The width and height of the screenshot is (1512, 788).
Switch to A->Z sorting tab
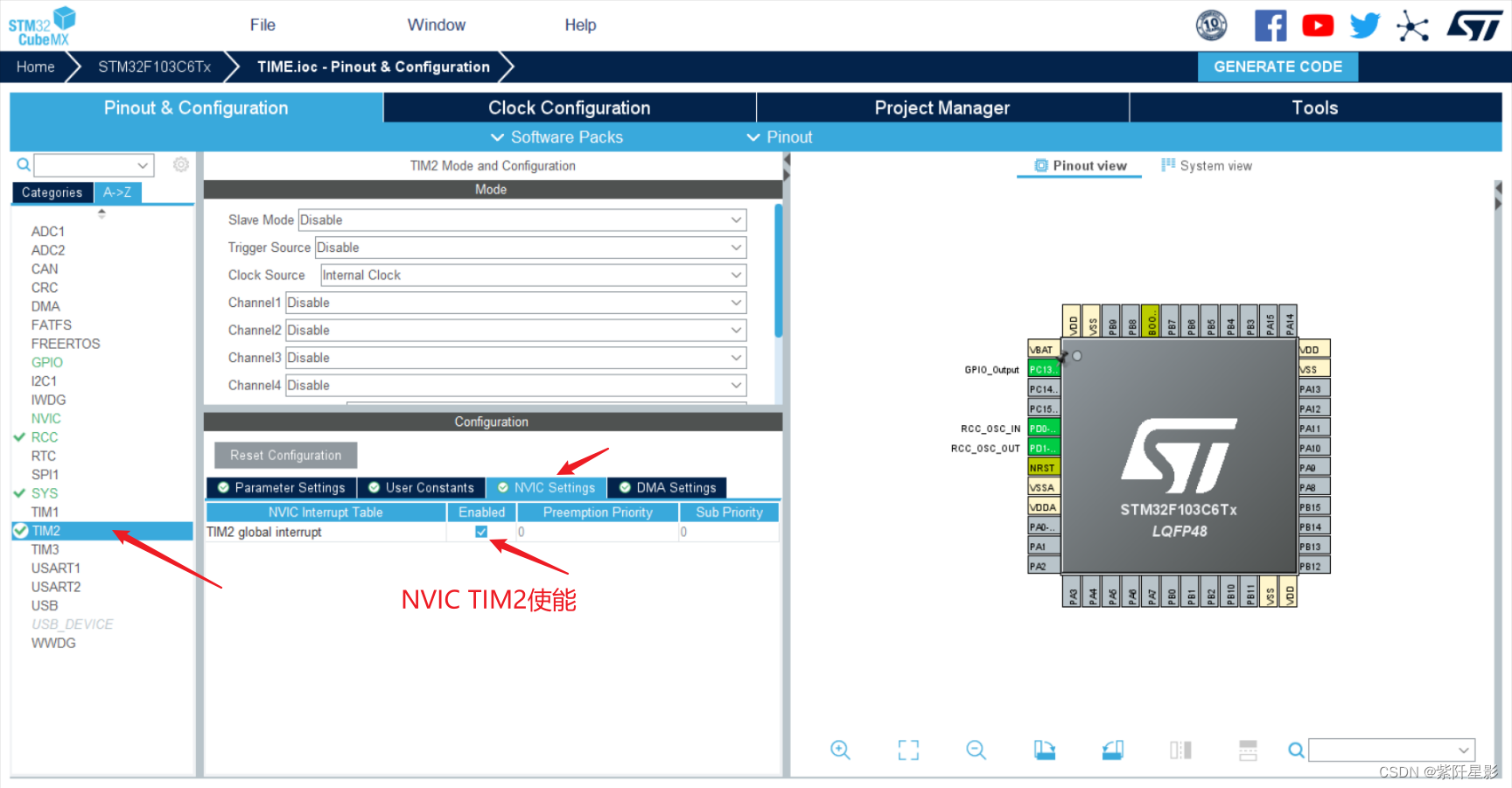[x=117, y=192]
